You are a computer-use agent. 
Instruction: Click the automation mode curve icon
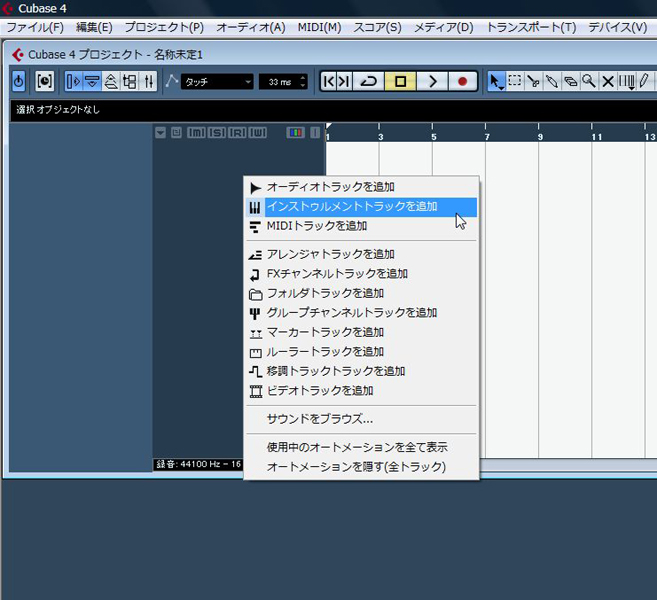coord(171,80)
